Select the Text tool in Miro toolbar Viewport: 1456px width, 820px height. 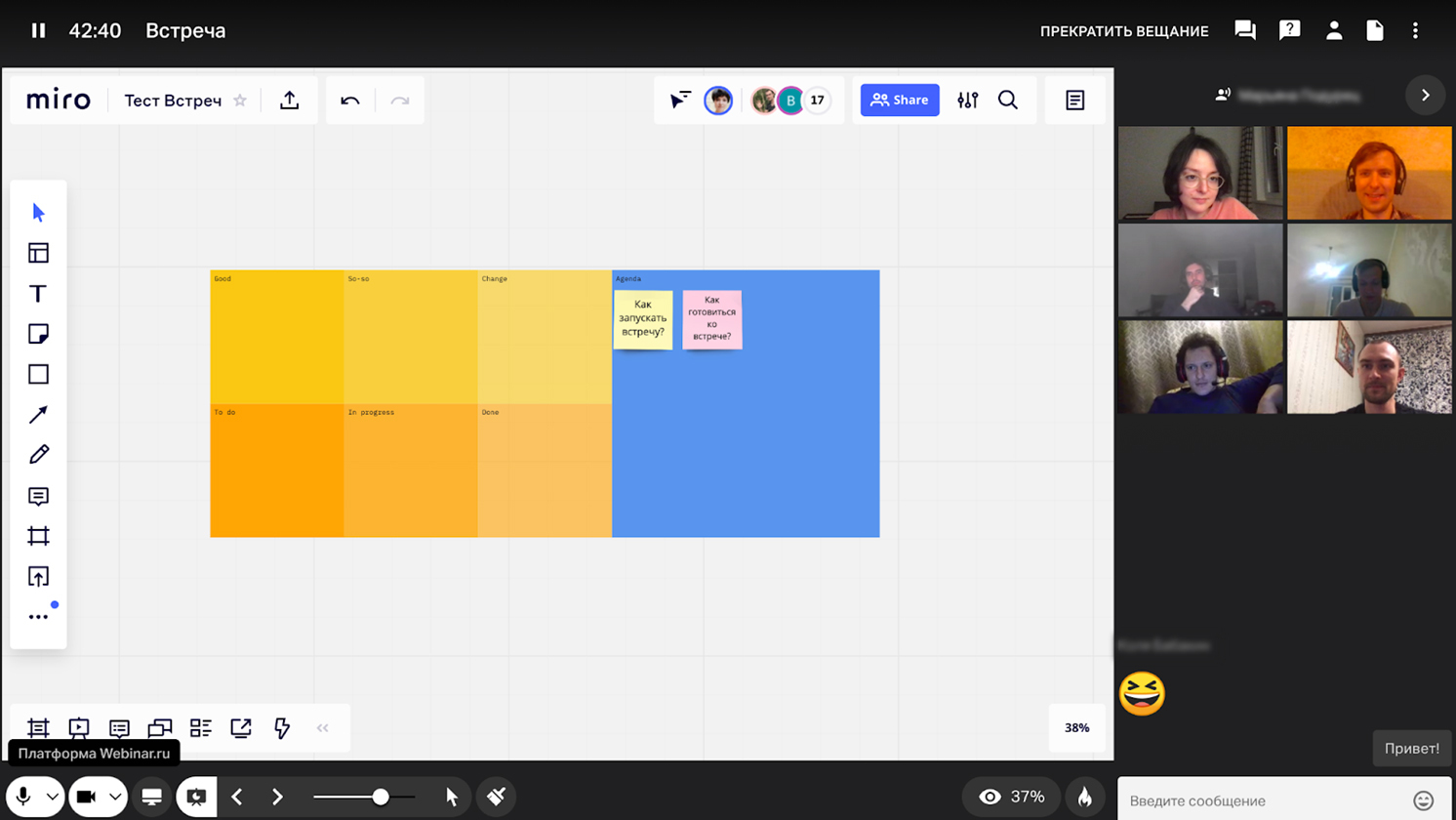click(x=38, y=294)
